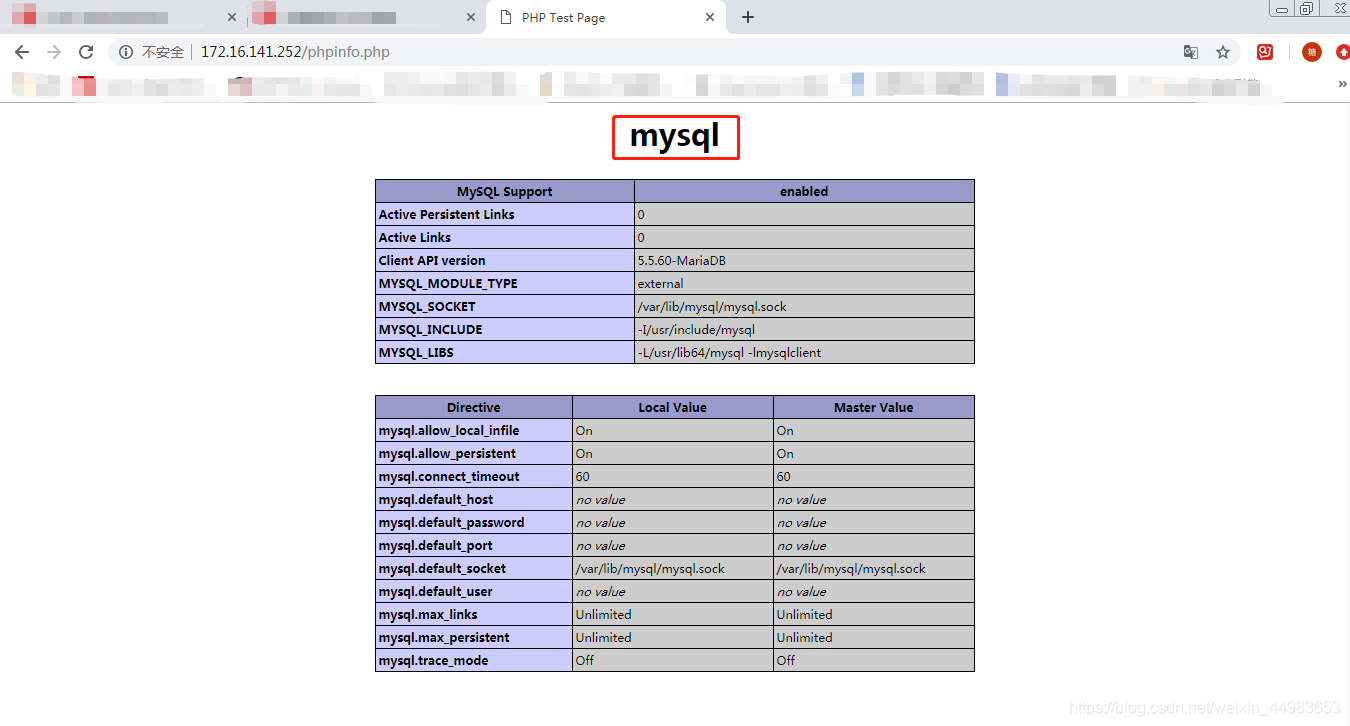Click the Local Value column header
Screen dimensions: 1350x726
pyautogui.click(x=673, y=407)
